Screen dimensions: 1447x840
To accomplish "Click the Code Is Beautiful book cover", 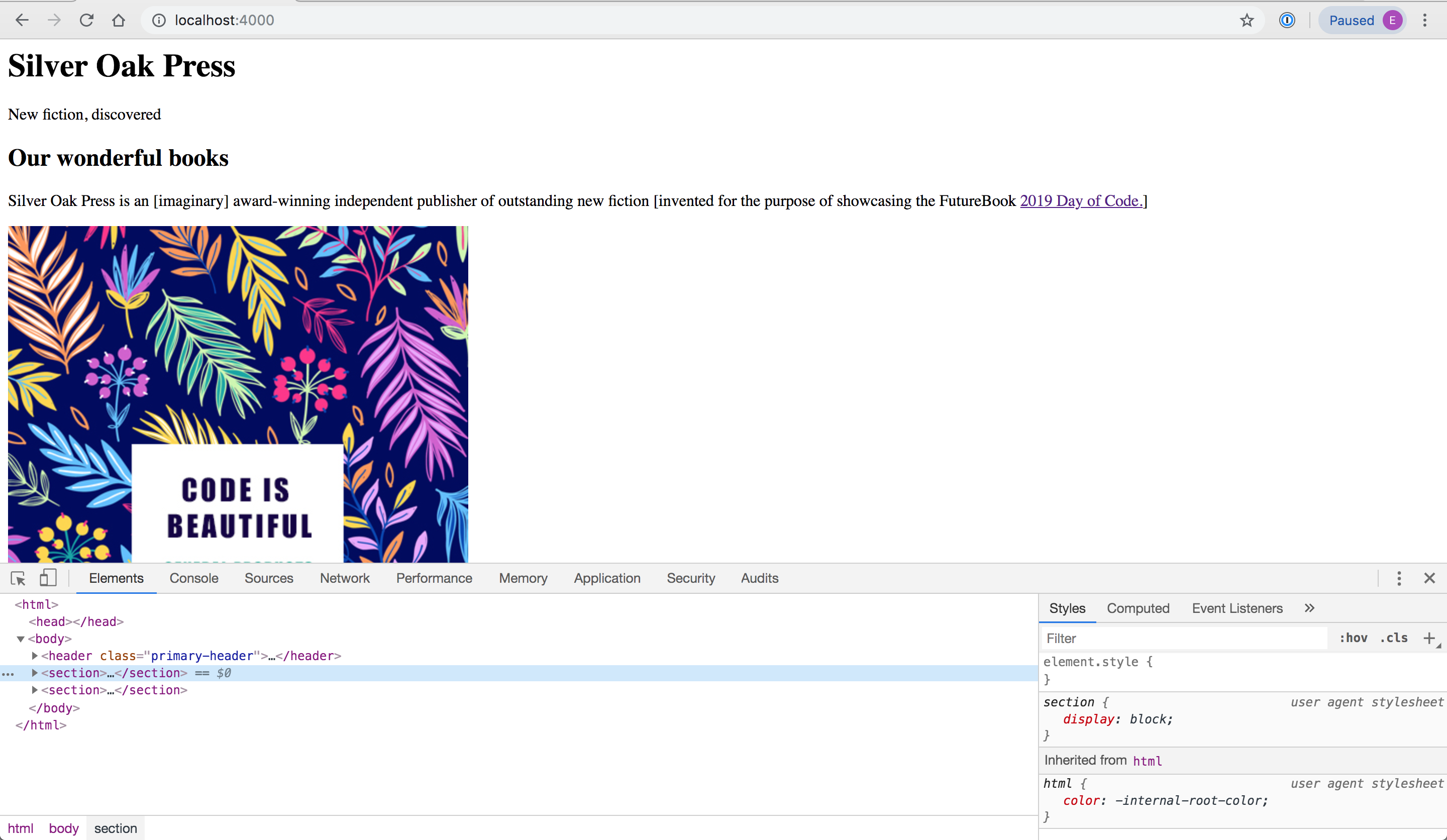I will click(x=238, y=394).
